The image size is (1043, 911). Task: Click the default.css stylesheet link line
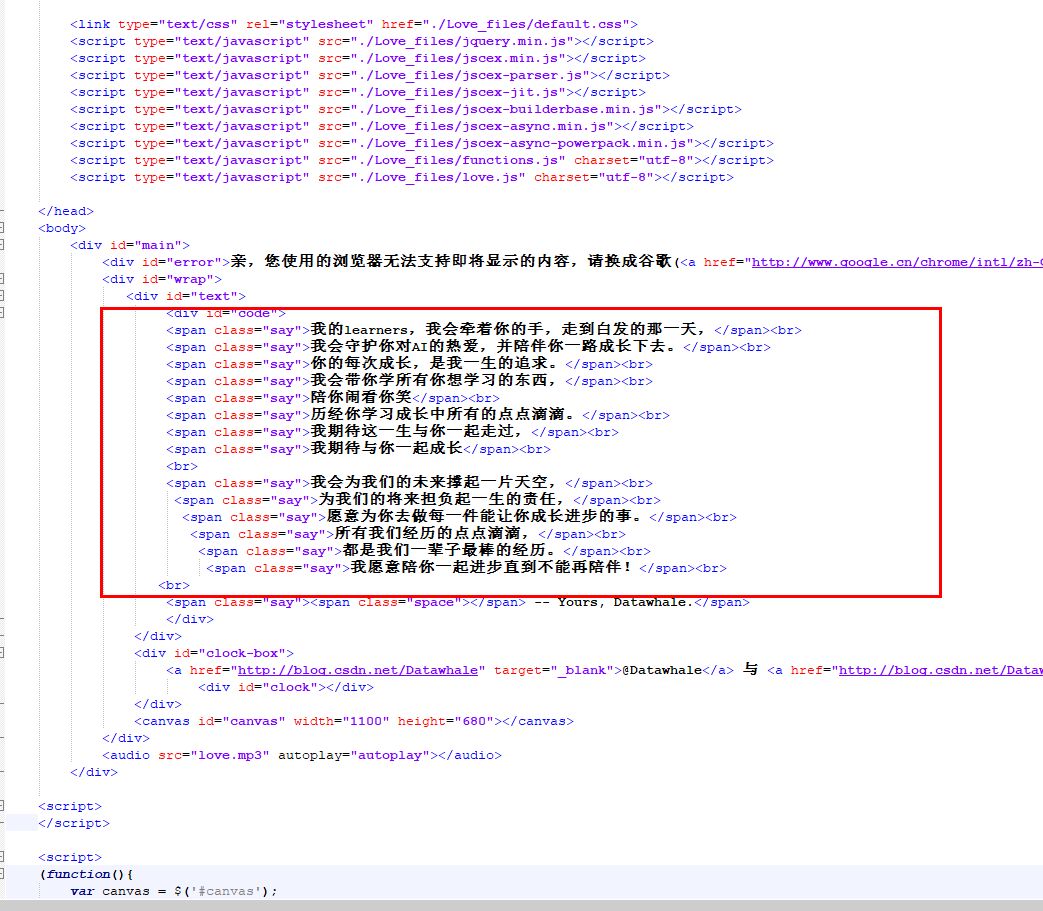pyautogui.click(x=354, y=25)
